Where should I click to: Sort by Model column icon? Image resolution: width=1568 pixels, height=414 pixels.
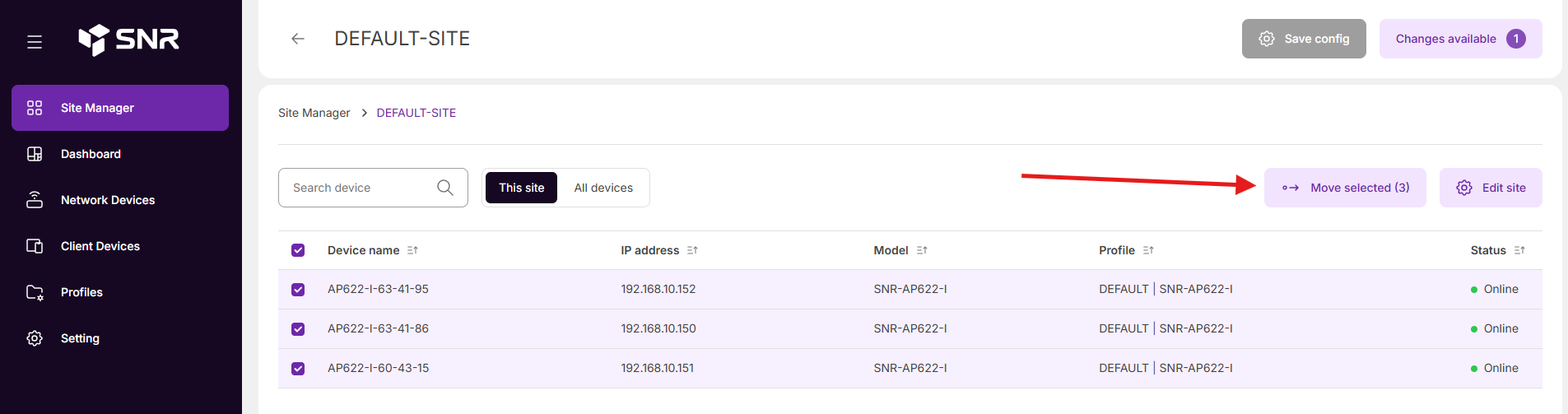(x=922, y=250)
